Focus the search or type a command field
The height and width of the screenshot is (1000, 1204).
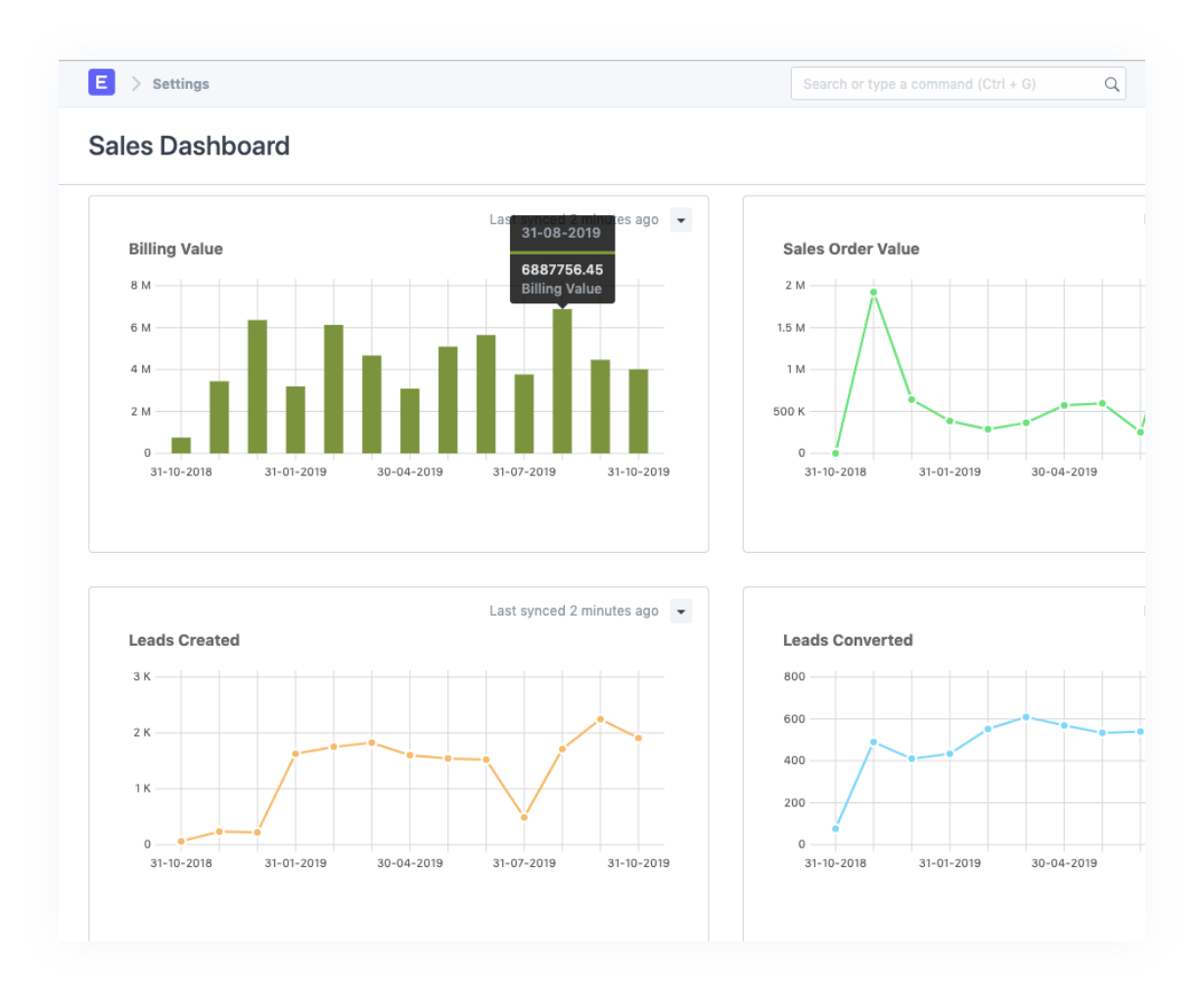pos(945,84)
